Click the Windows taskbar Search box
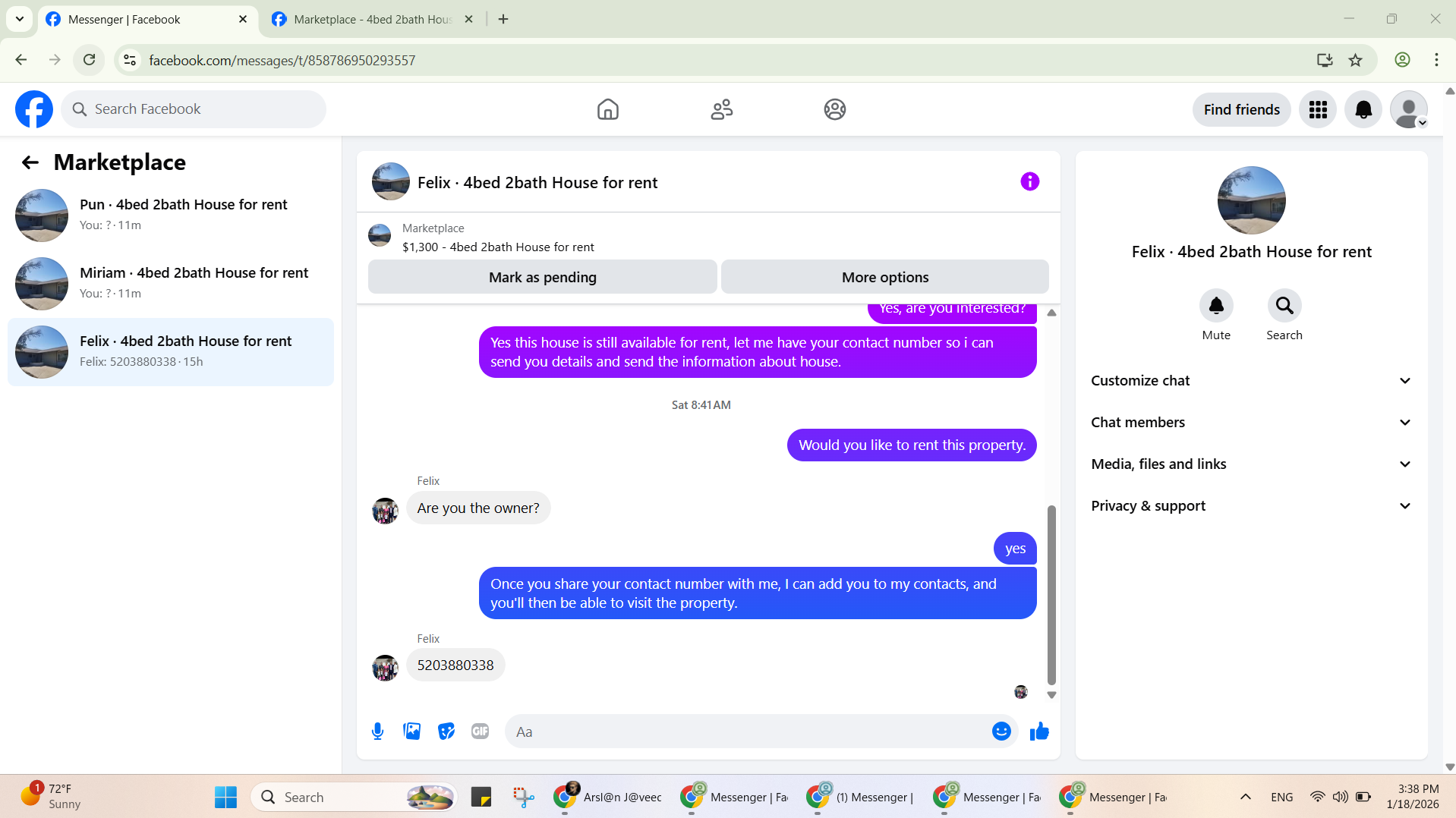Screen dimensions: 1456x818 coord(353,797)
